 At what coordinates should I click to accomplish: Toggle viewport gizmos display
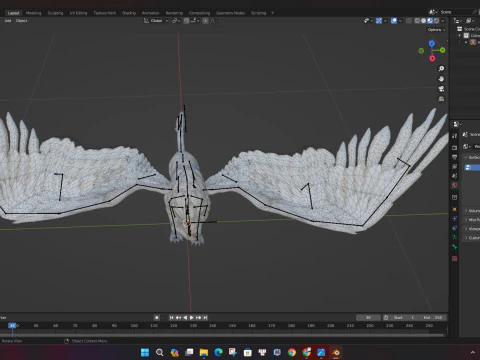(379, 21)
